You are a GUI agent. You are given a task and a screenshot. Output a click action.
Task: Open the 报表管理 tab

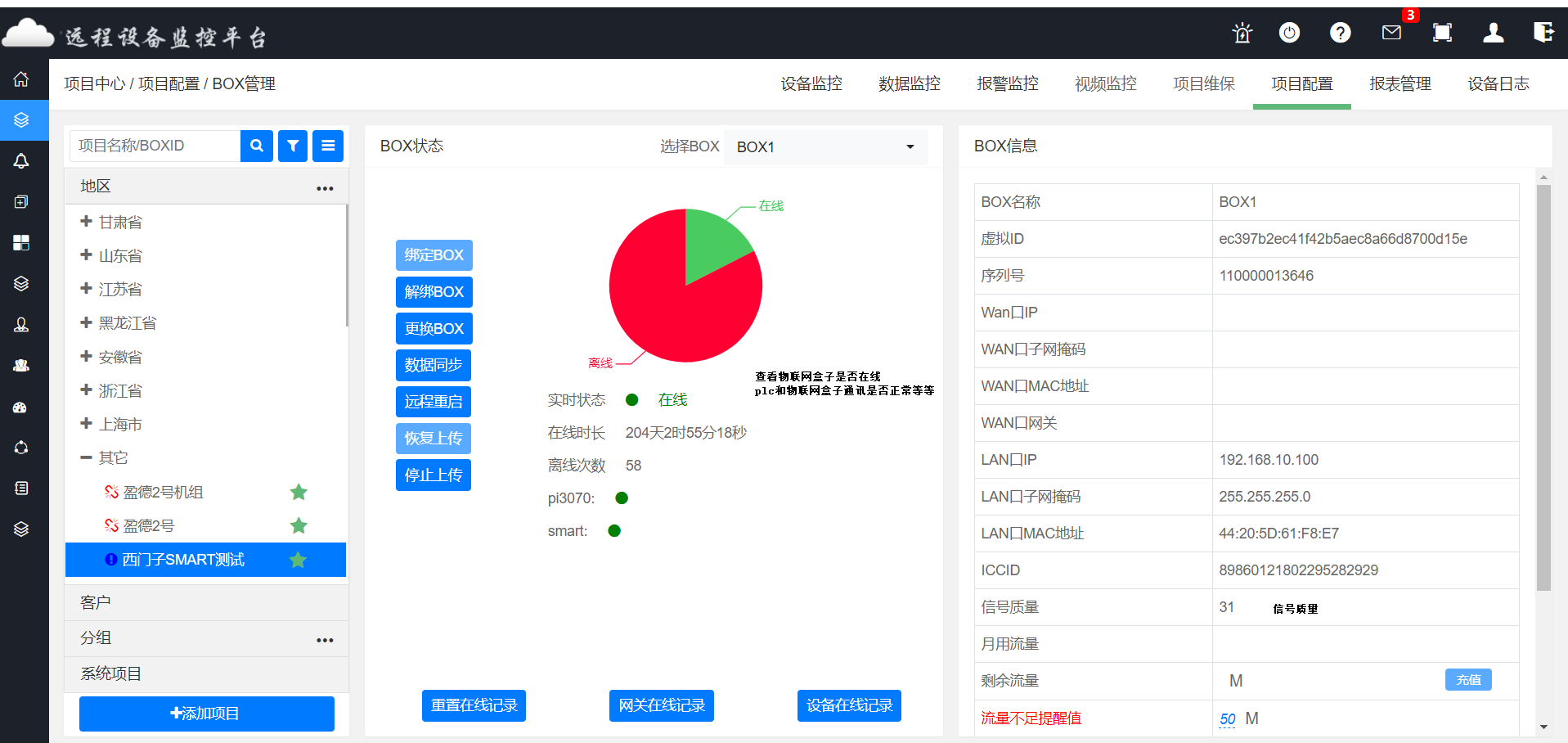coord(1400,83)
